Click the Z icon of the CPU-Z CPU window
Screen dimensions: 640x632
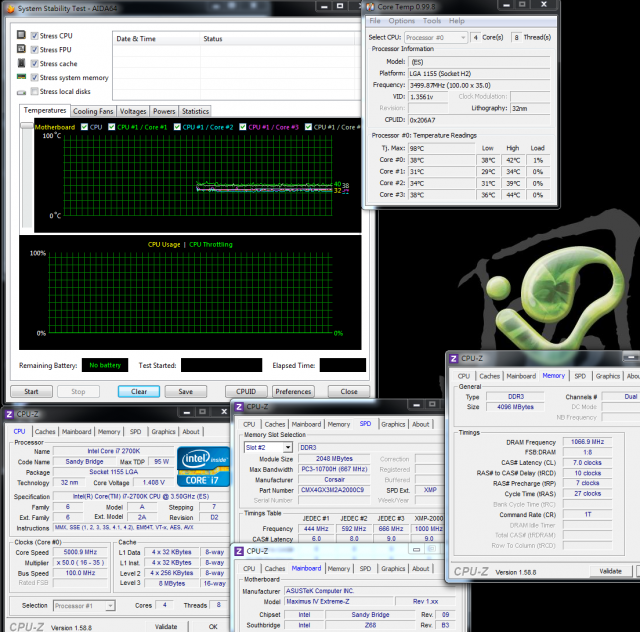[x=9, y=414]
